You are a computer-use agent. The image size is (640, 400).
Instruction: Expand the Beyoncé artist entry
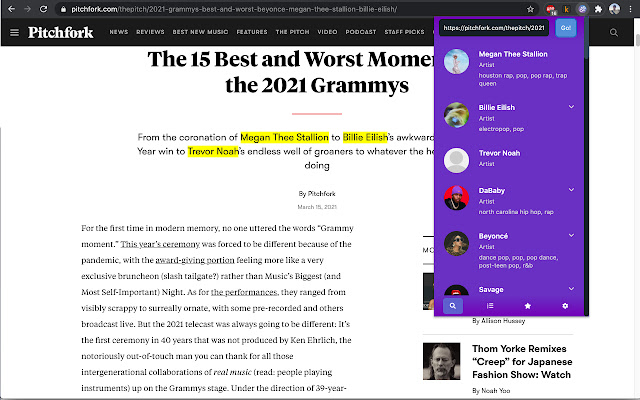pos(571,238)
